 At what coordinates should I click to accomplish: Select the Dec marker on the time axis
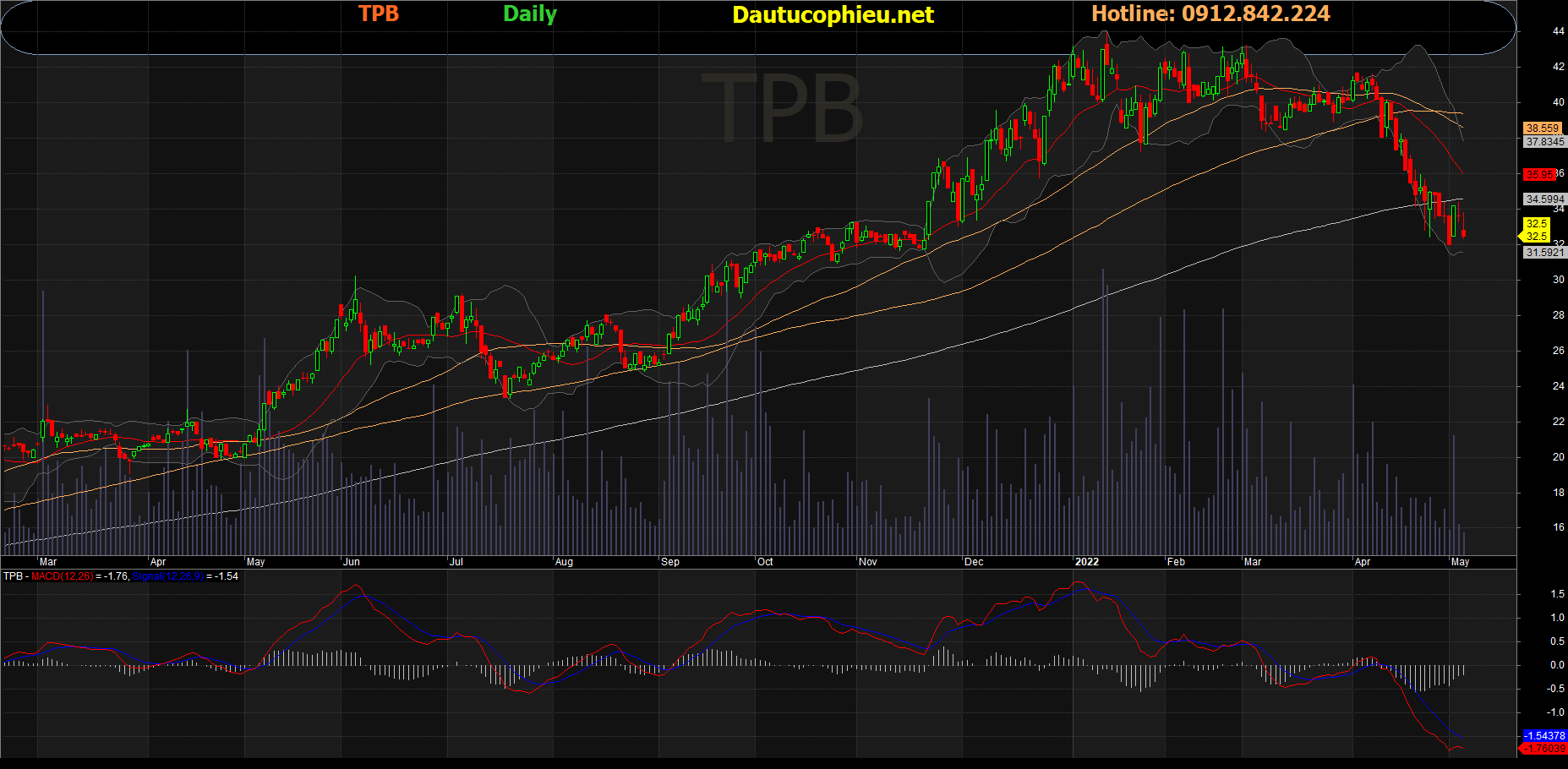point(974,562)
